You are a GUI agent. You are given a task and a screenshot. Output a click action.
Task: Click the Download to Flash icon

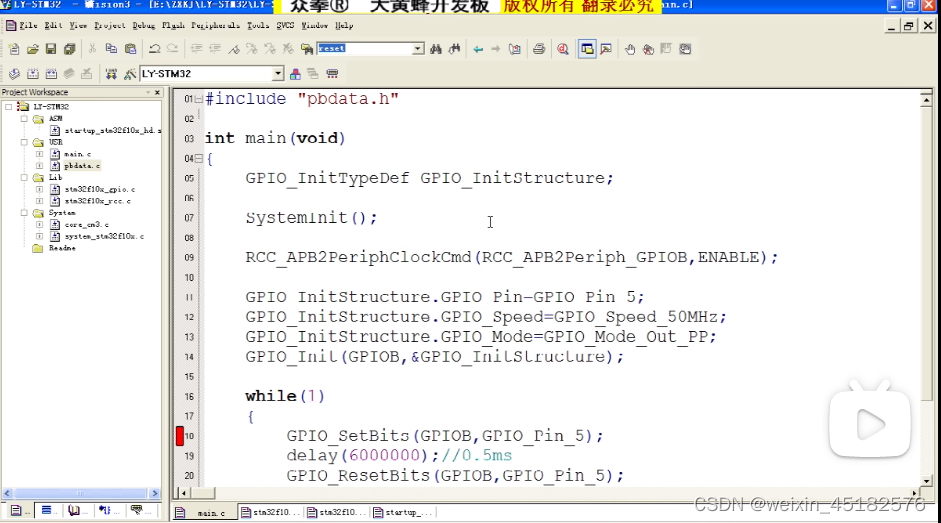111,74
